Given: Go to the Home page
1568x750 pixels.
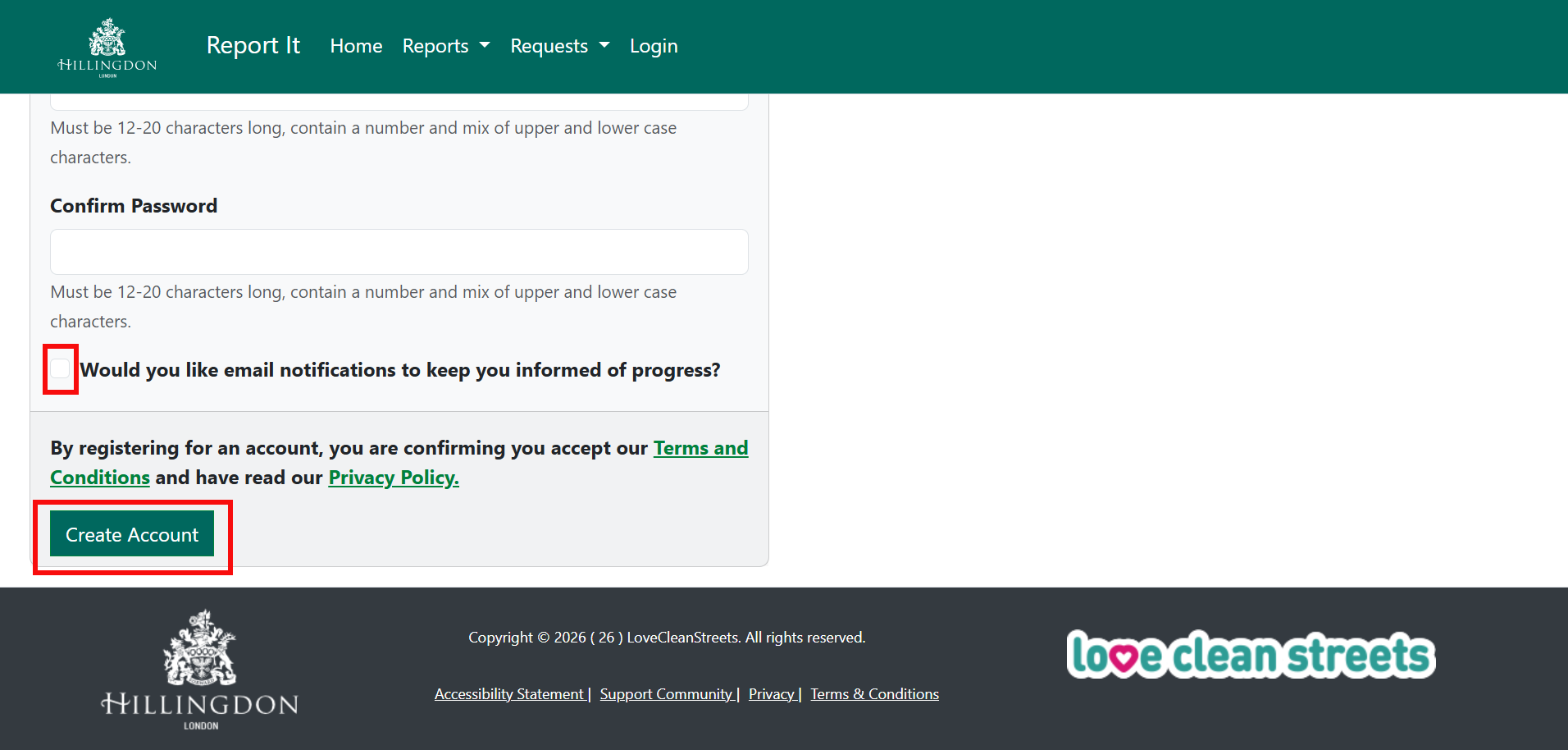Looking at the screenshot, I should (x=356, y=46).
